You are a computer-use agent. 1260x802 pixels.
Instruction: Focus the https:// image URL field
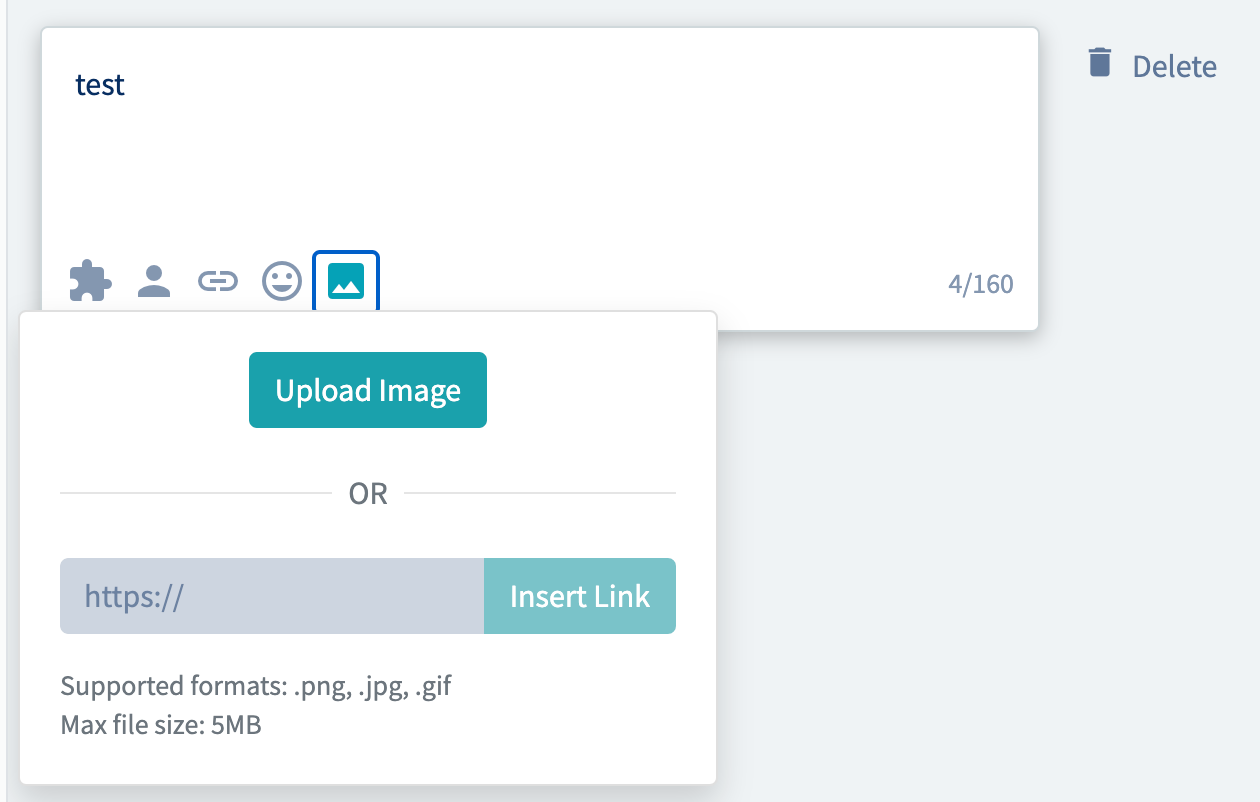tap(272, 596)
